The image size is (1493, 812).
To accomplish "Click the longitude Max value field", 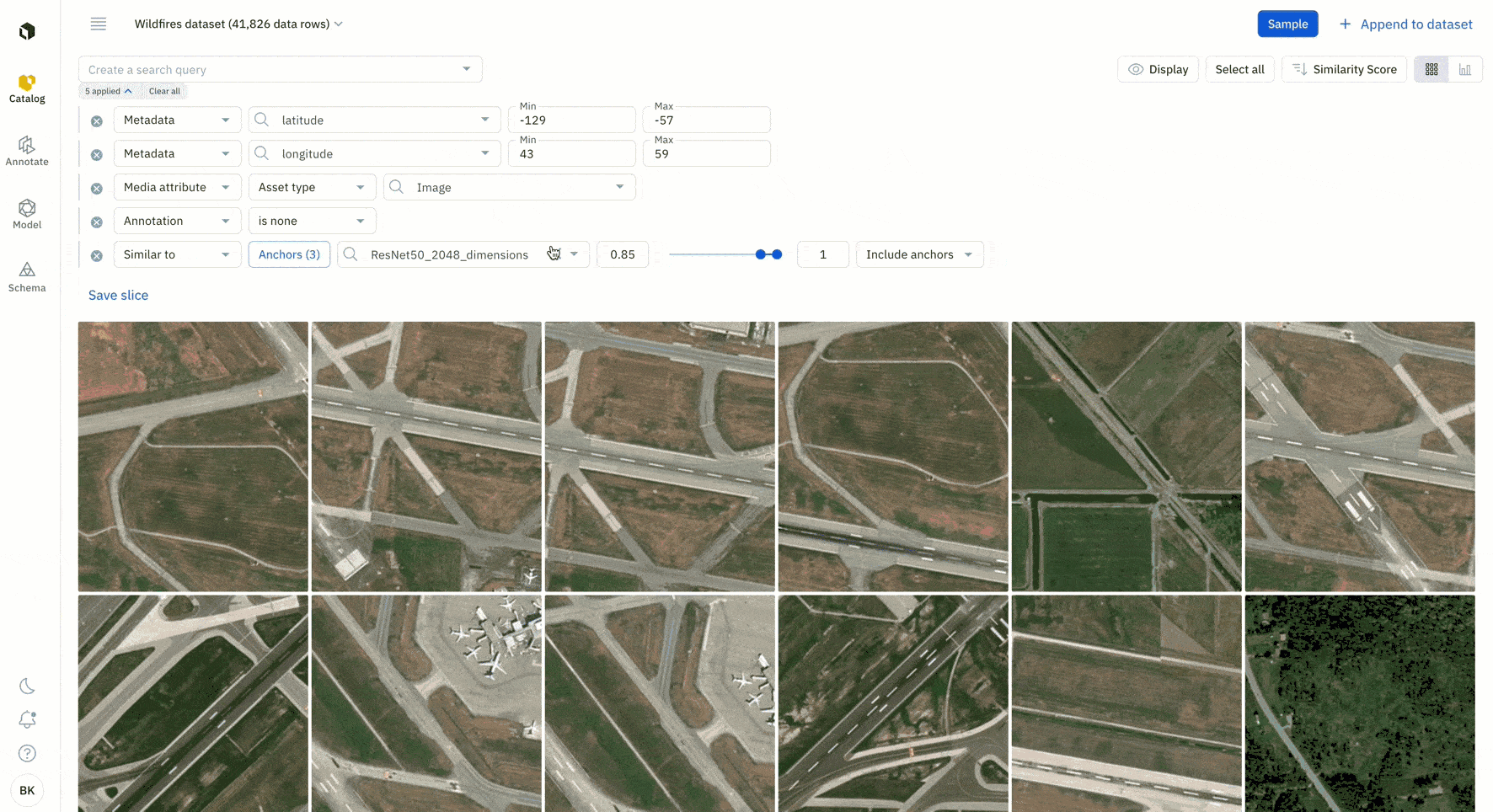I will pyautogui.click(x=706, y=153).
